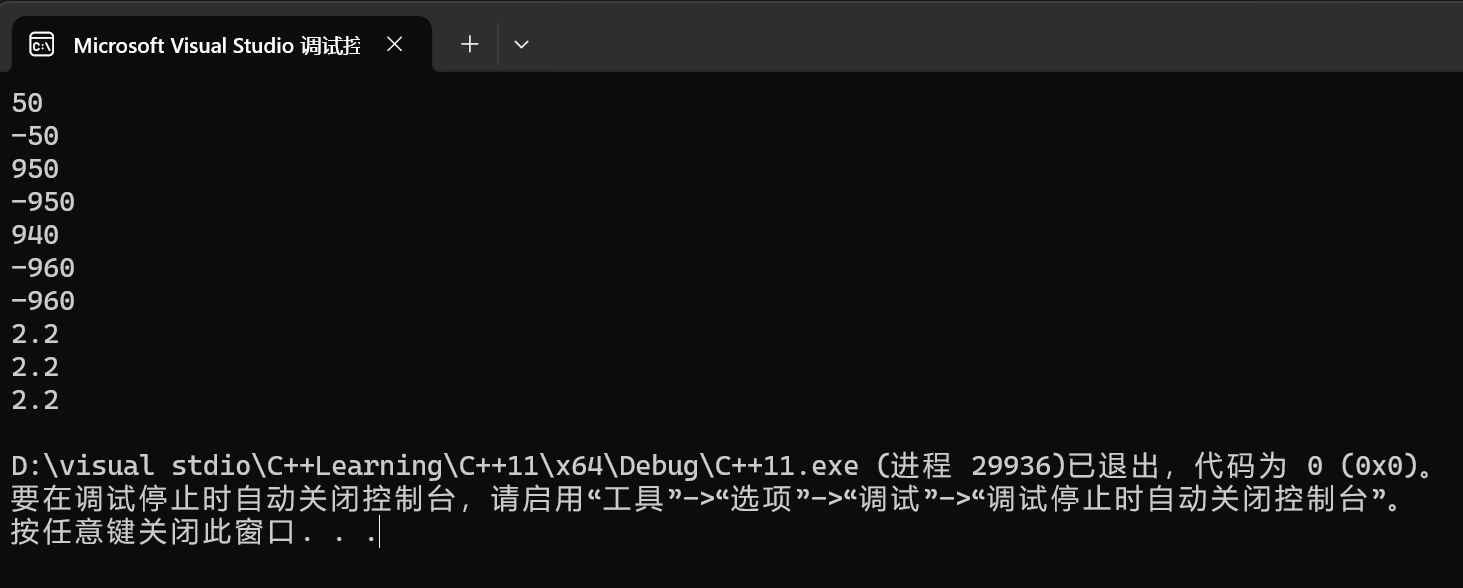
Task: Click the dropdown arrow next to plus button
Action: pos(520,43)
